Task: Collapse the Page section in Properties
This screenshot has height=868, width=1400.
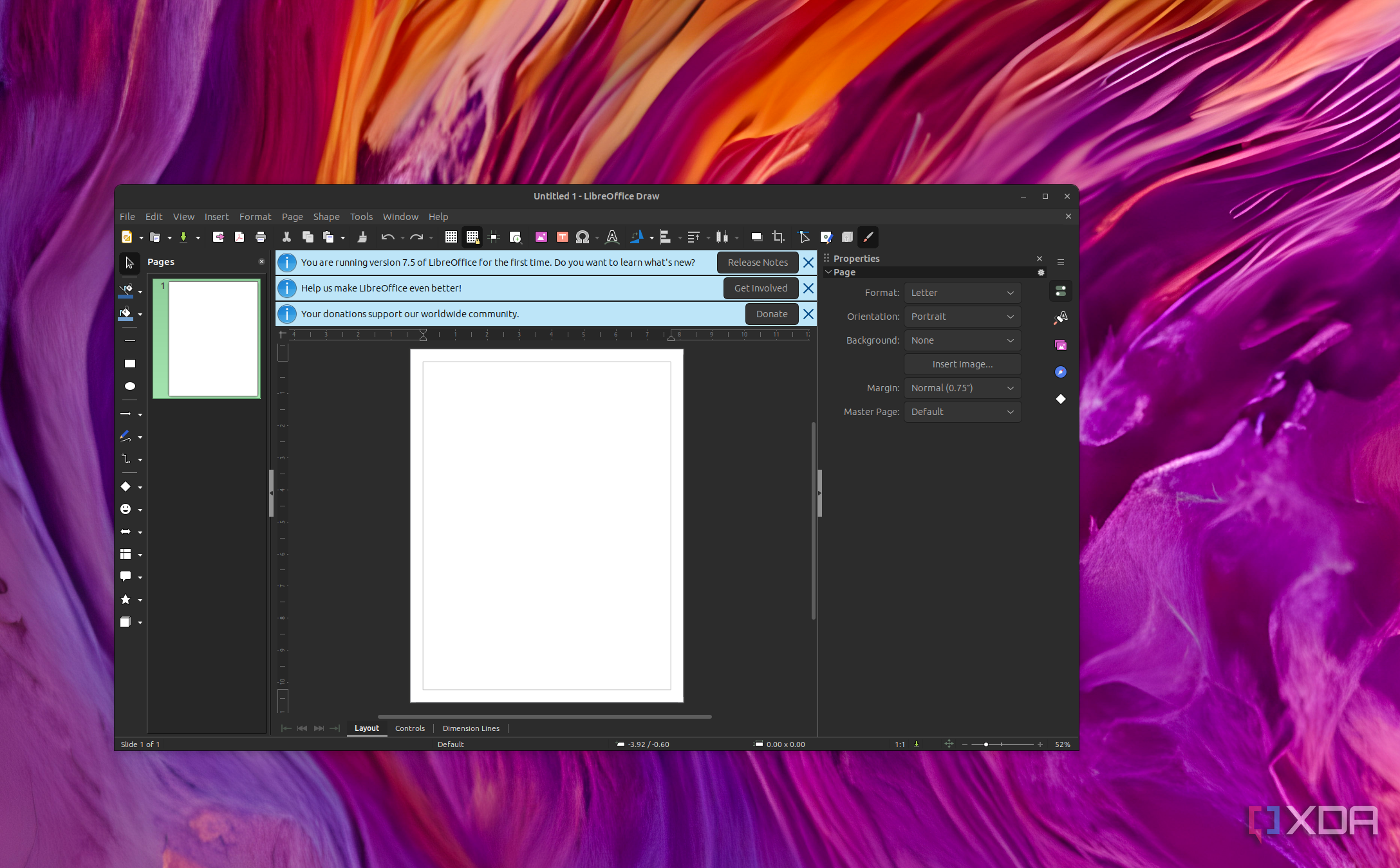Action: [x=828, y=272]
